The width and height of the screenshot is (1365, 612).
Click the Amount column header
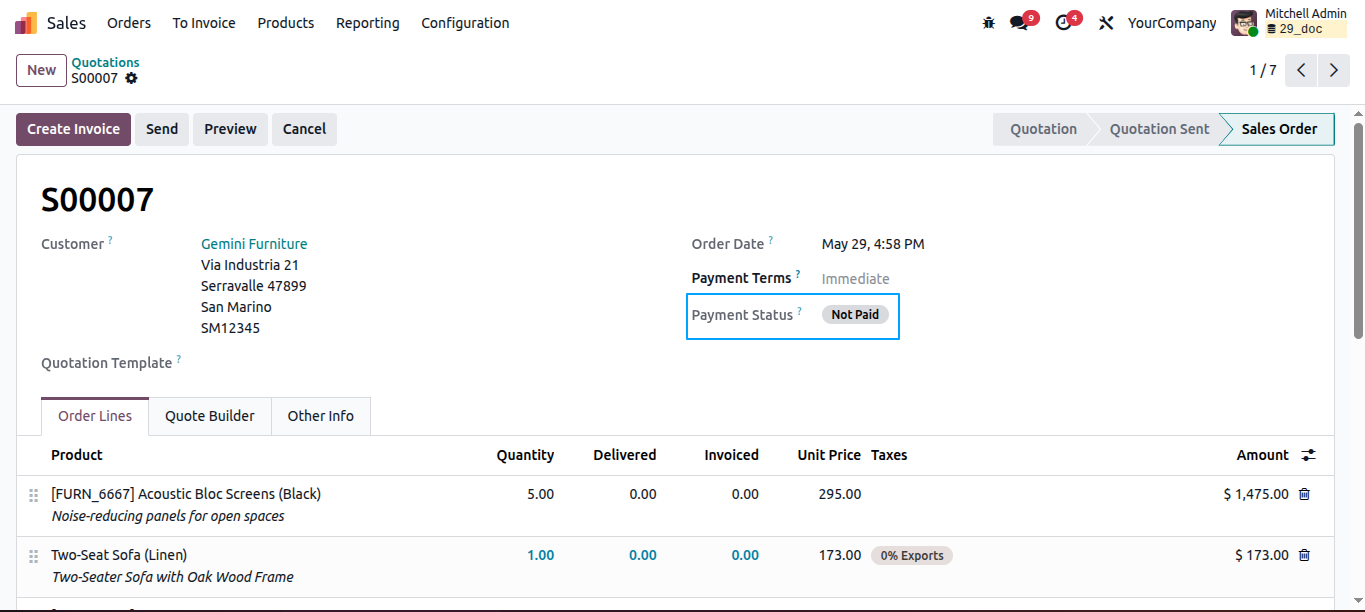point(1262,455)
